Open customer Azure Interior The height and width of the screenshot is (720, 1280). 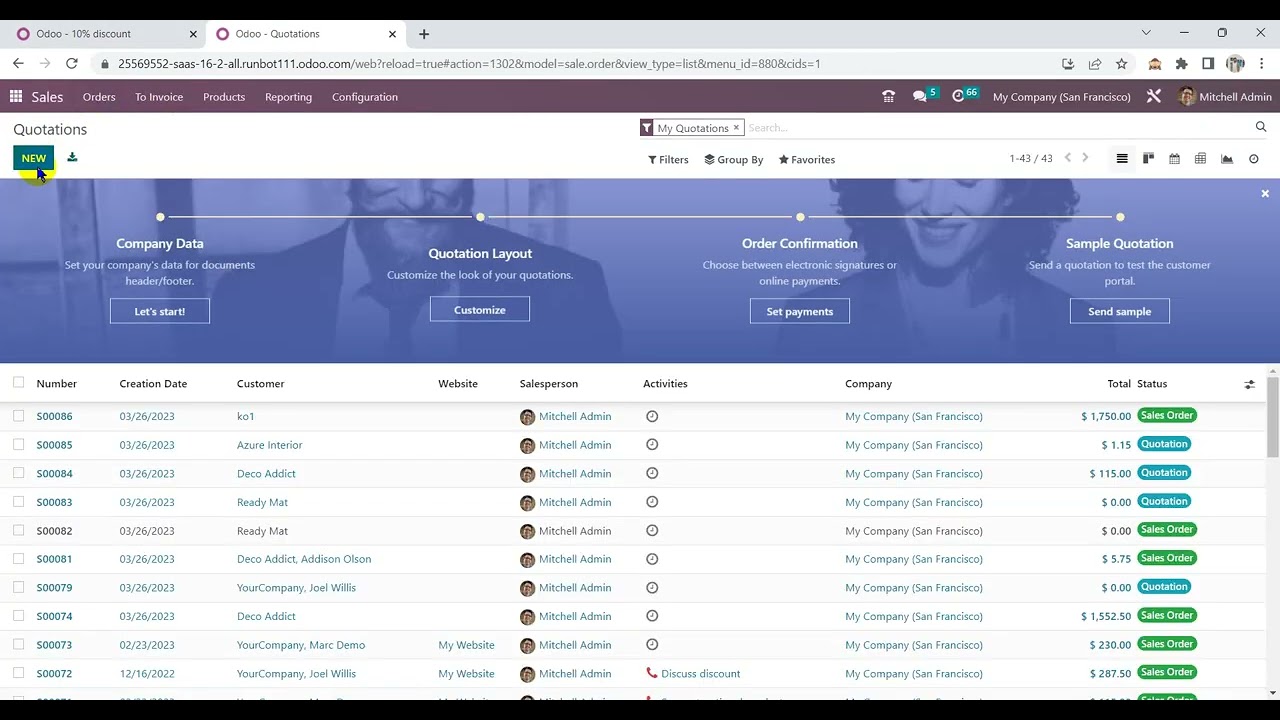point(269,444)
